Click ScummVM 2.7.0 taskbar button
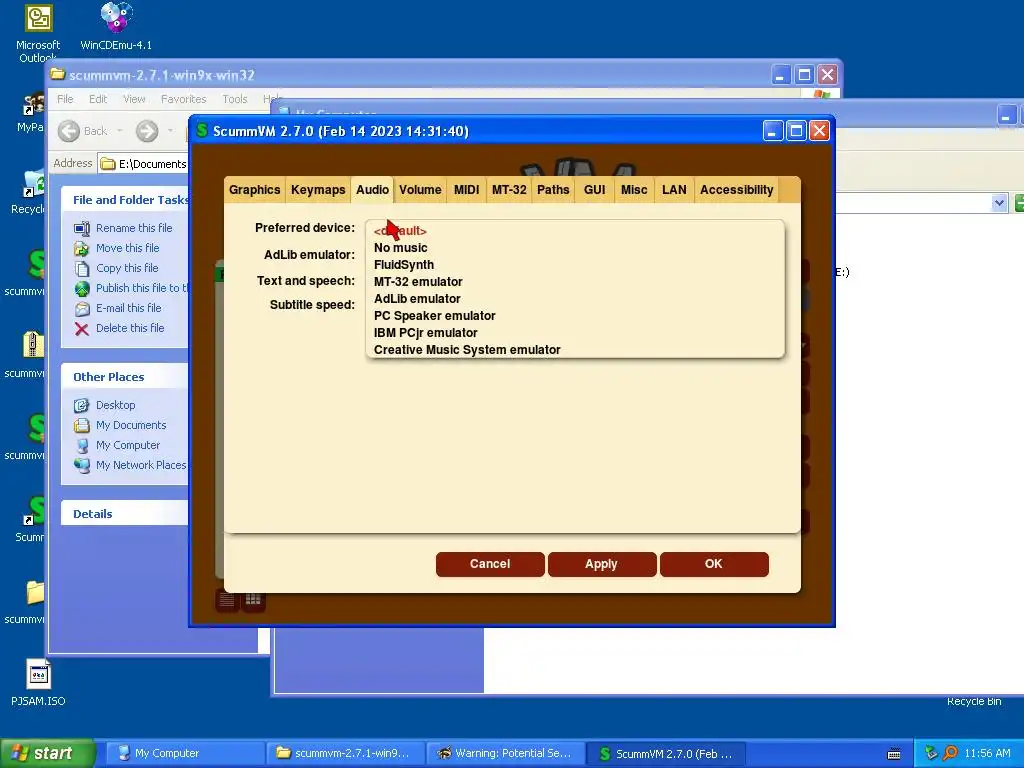Screen dimensions: 1024x768 (665, 753)
